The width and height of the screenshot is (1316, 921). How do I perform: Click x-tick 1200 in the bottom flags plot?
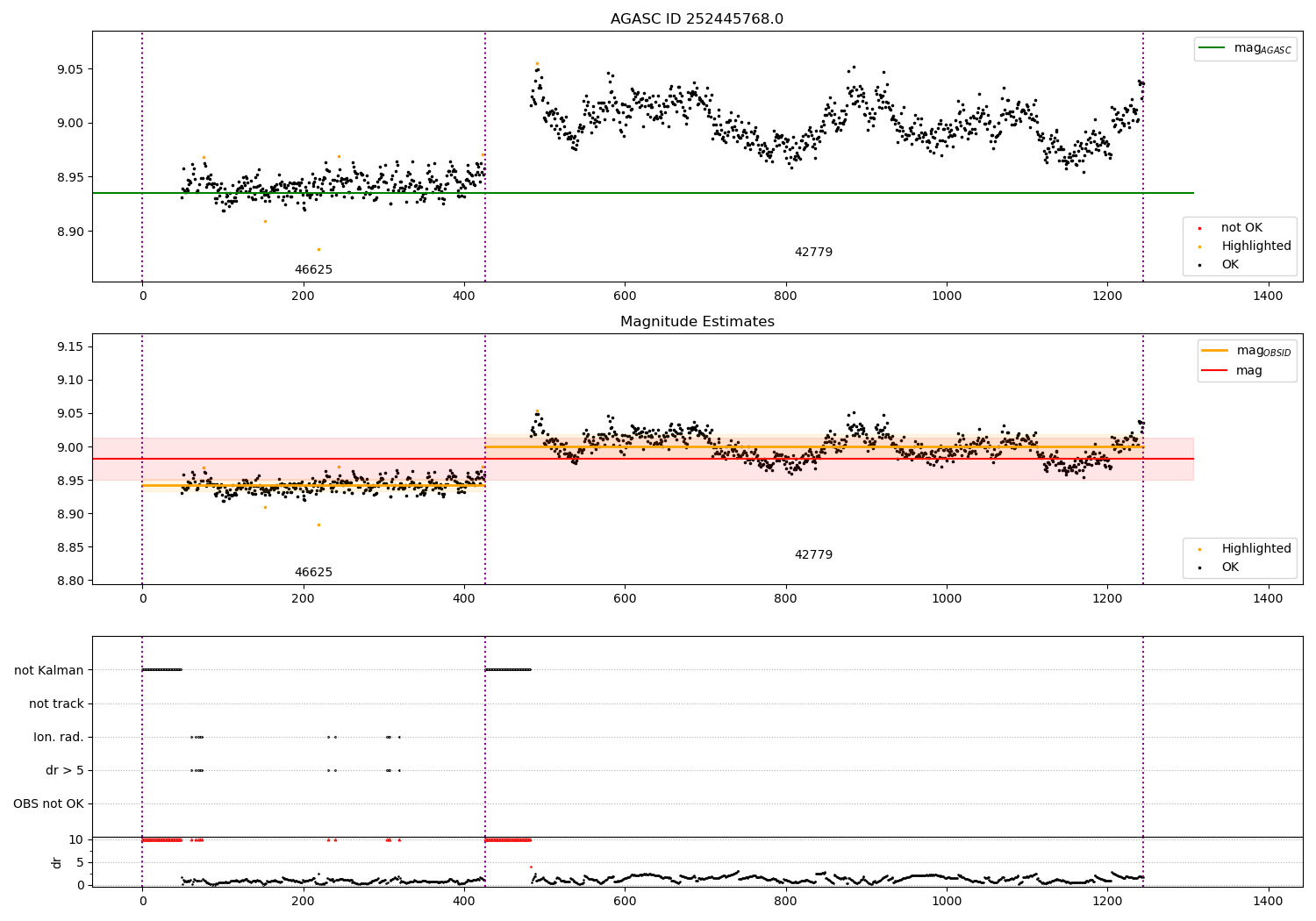tap(1107, 899)
